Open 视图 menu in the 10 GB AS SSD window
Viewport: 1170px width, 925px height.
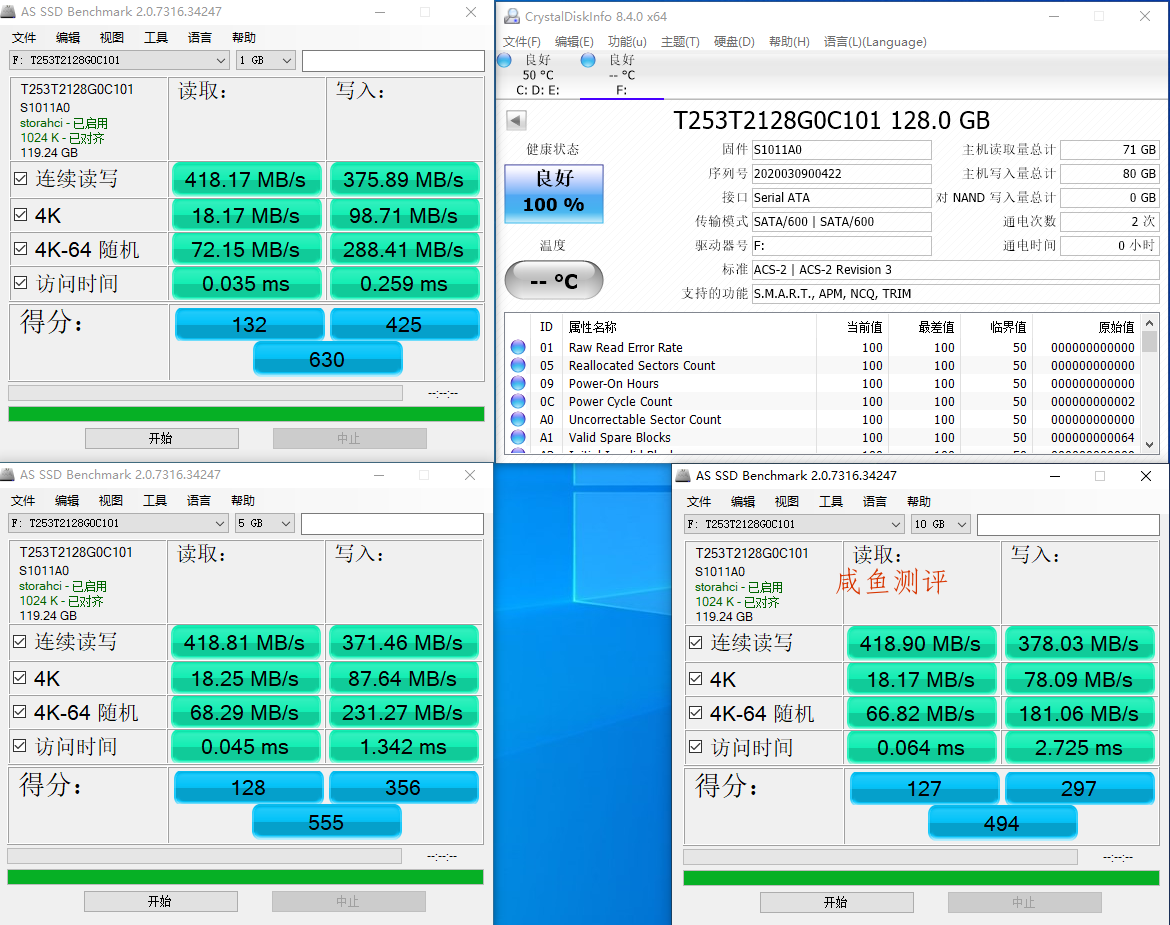(x=786, y=501)
